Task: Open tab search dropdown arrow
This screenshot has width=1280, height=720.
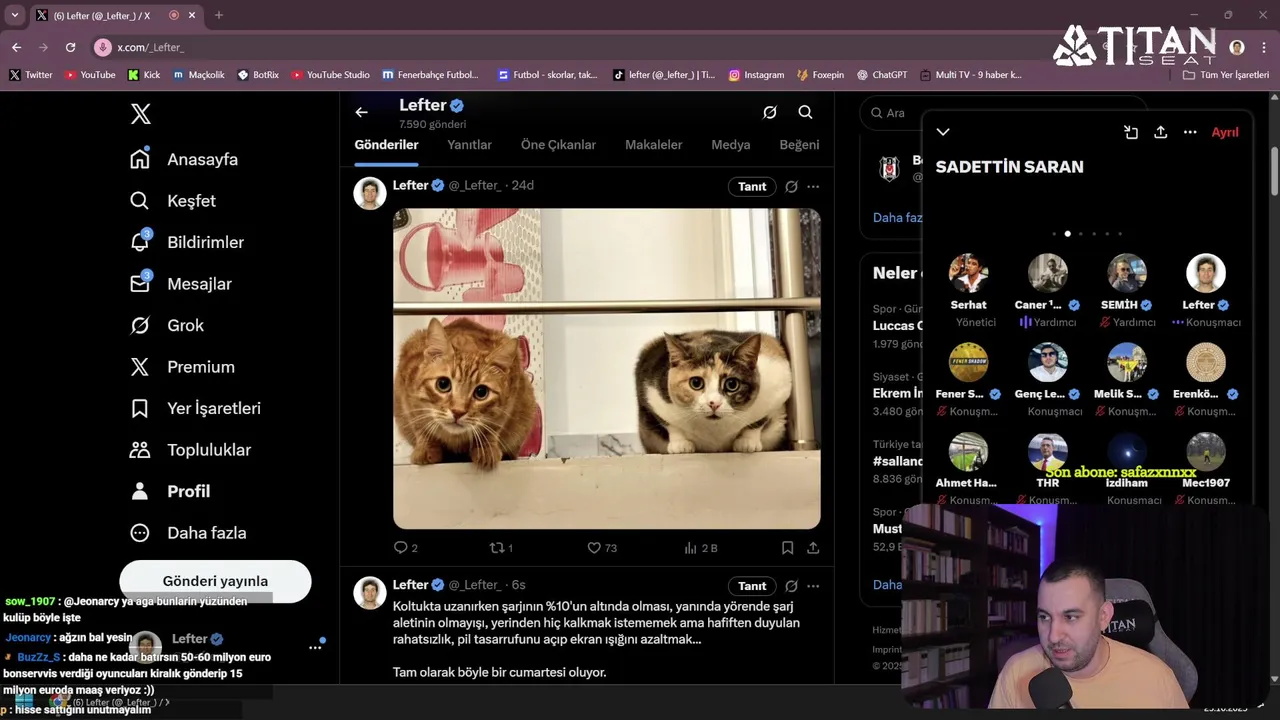Action: point(14,15)
